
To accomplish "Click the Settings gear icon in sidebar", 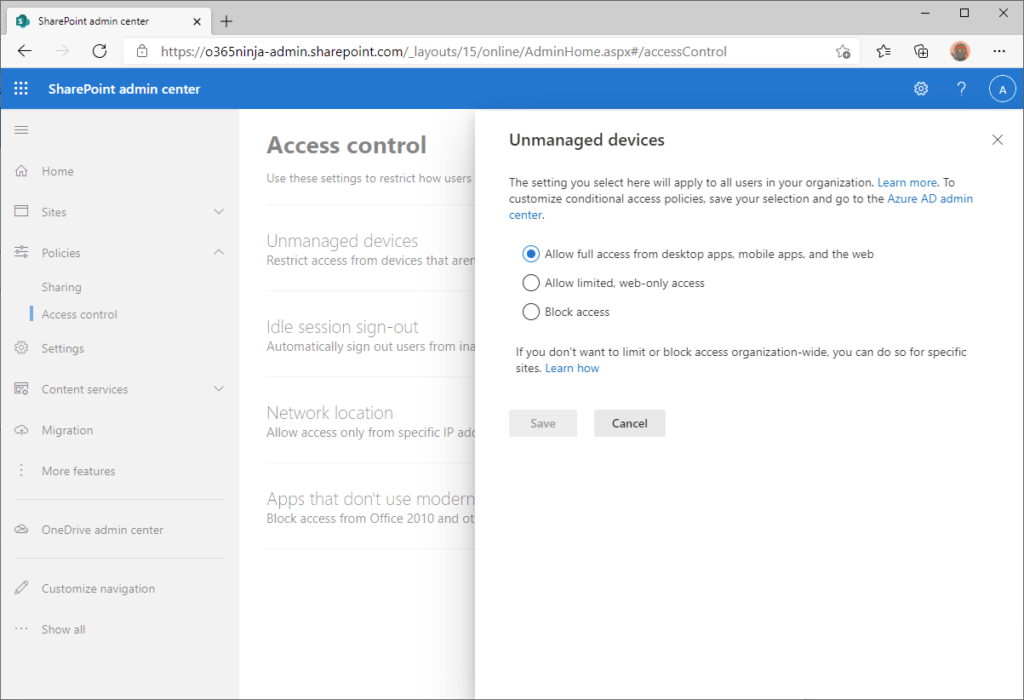I will 22,348.
